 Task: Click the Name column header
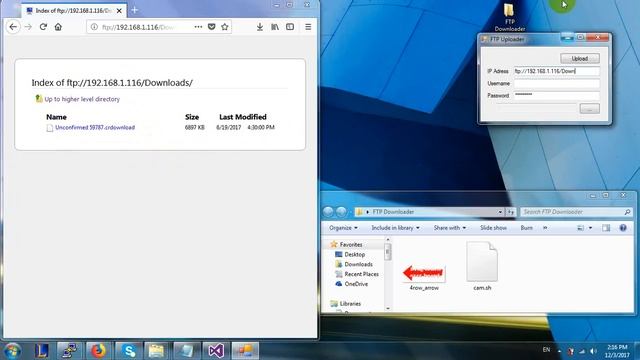point(56,117)
